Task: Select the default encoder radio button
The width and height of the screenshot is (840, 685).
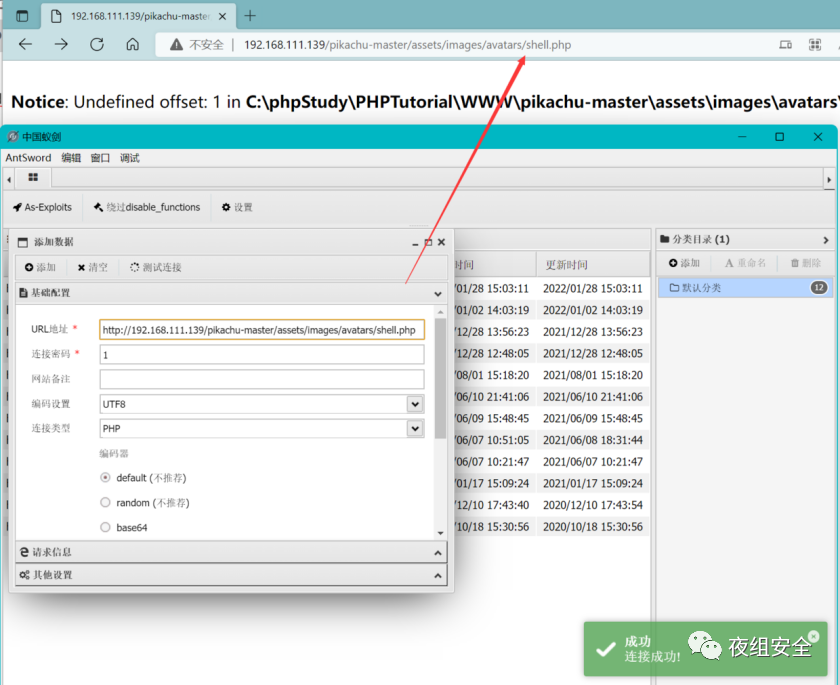Action: pos(106,477)
